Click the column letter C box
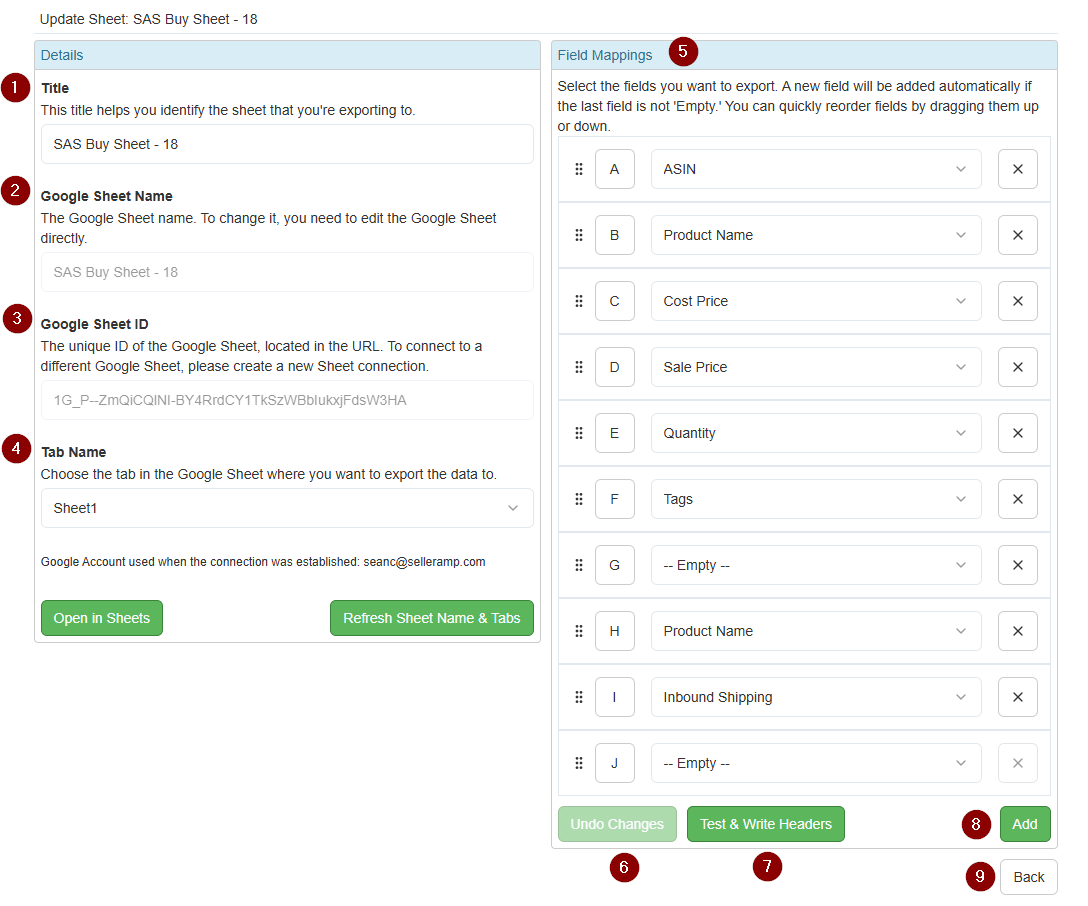The height and width of the screenshot is (906, 1088). click(x=615, y=301)
